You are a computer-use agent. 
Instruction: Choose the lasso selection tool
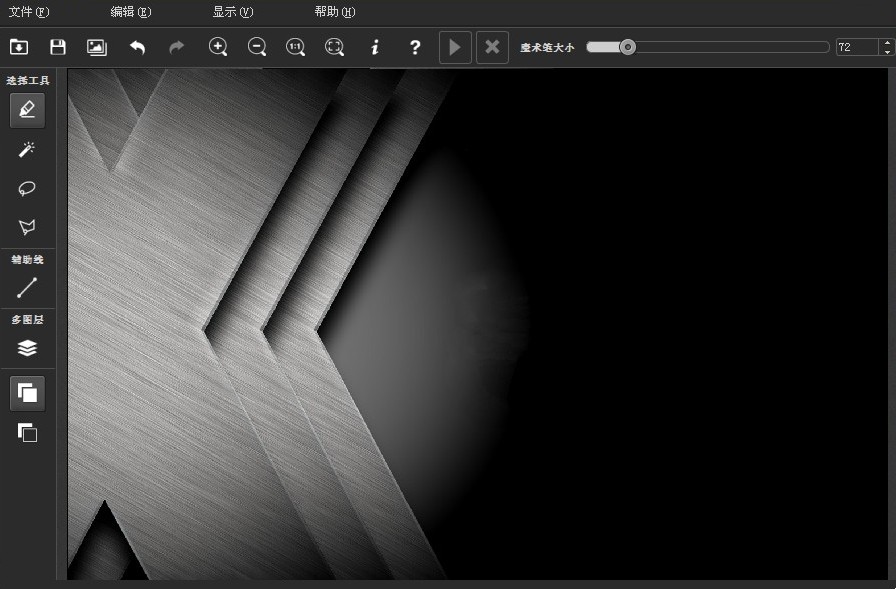(27, 188)
